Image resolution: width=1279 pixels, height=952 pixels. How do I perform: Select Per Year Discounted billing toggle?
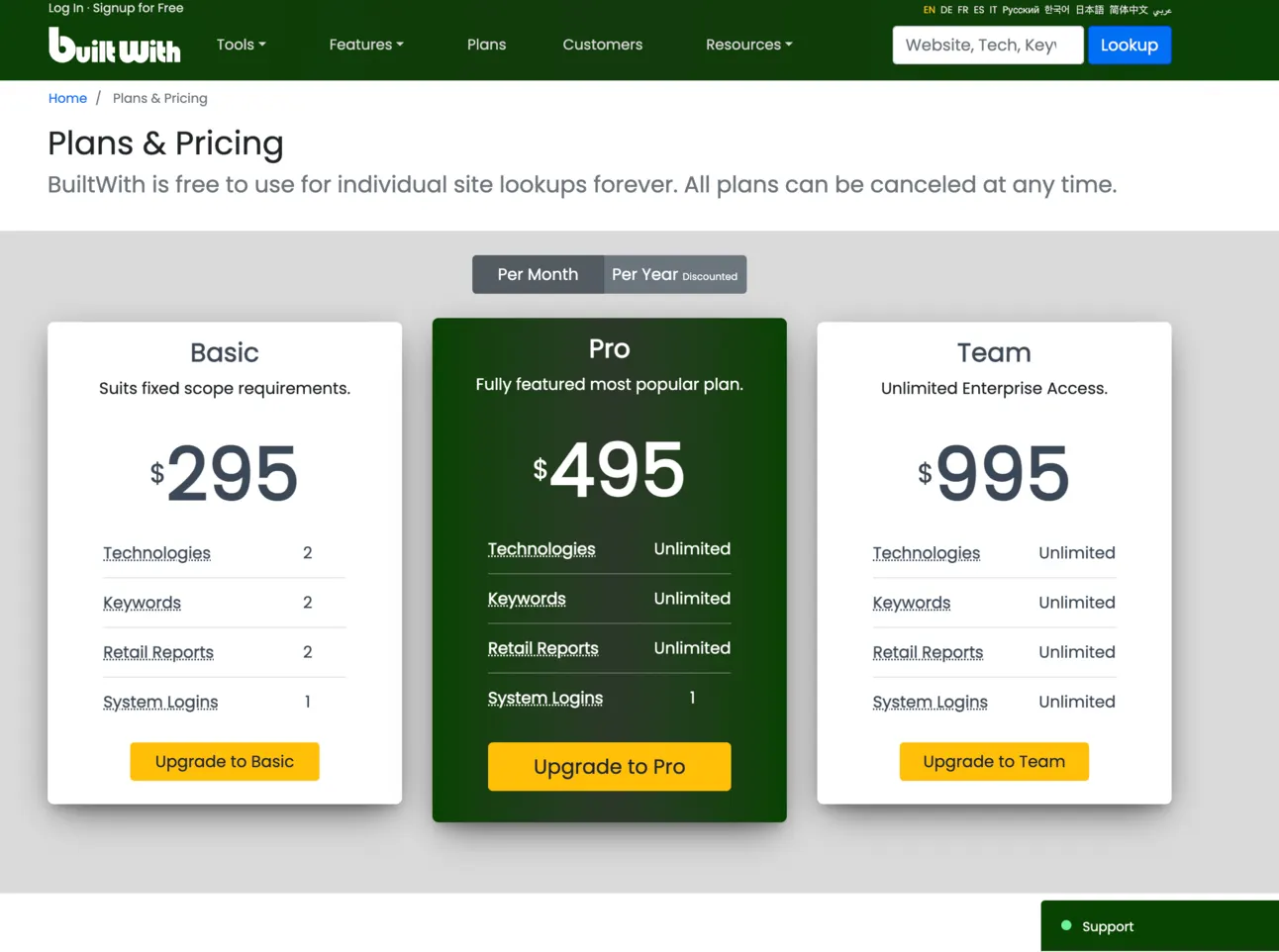[x=675, y=274]
